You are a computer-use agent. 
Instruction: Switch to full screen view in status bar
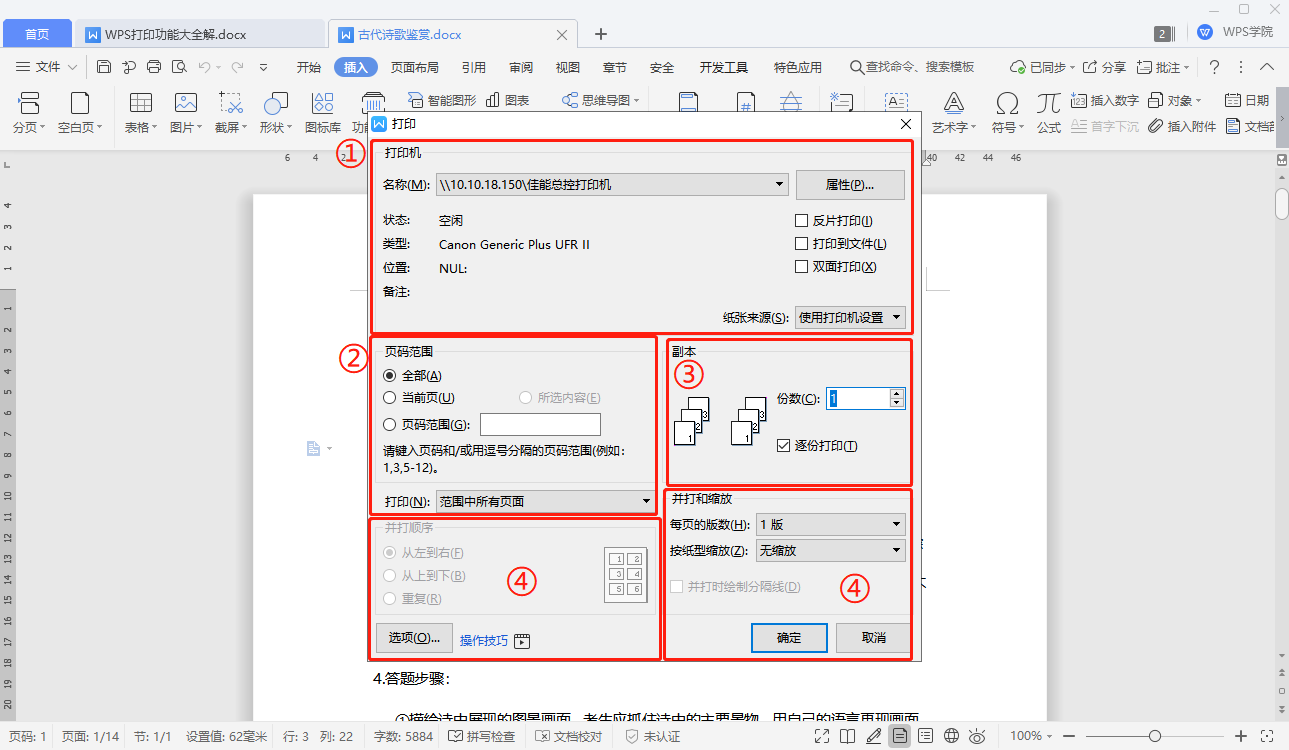point(822,736)
